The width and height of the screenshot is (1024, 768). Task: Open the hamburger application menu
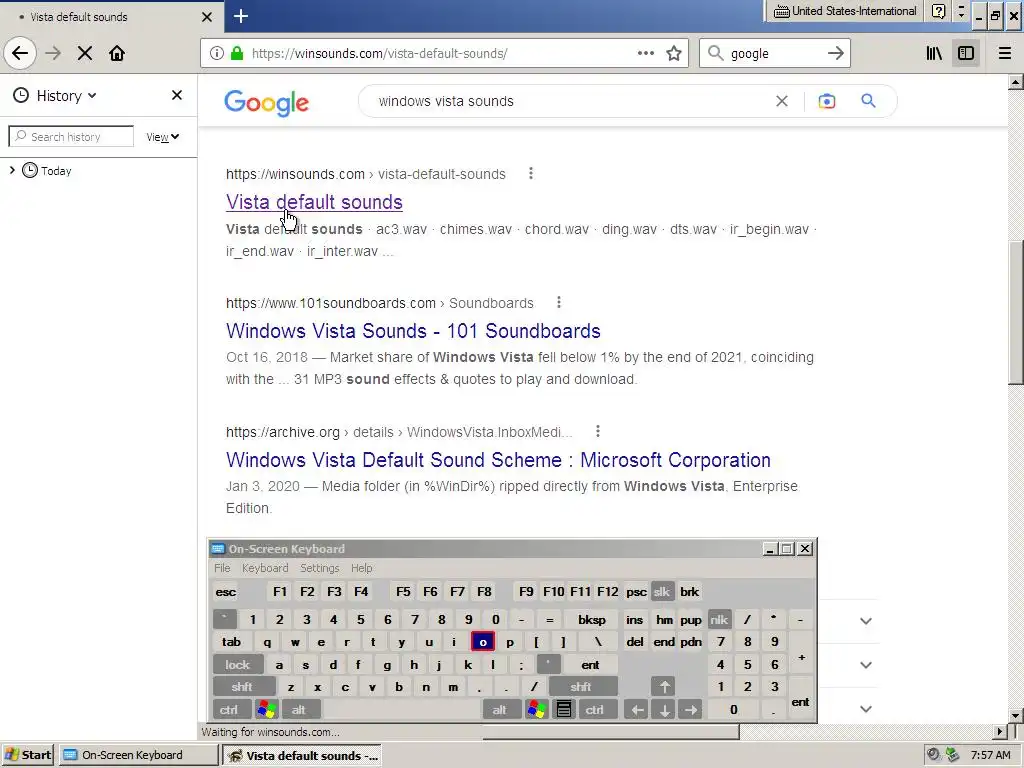(x=1005, y=54)
